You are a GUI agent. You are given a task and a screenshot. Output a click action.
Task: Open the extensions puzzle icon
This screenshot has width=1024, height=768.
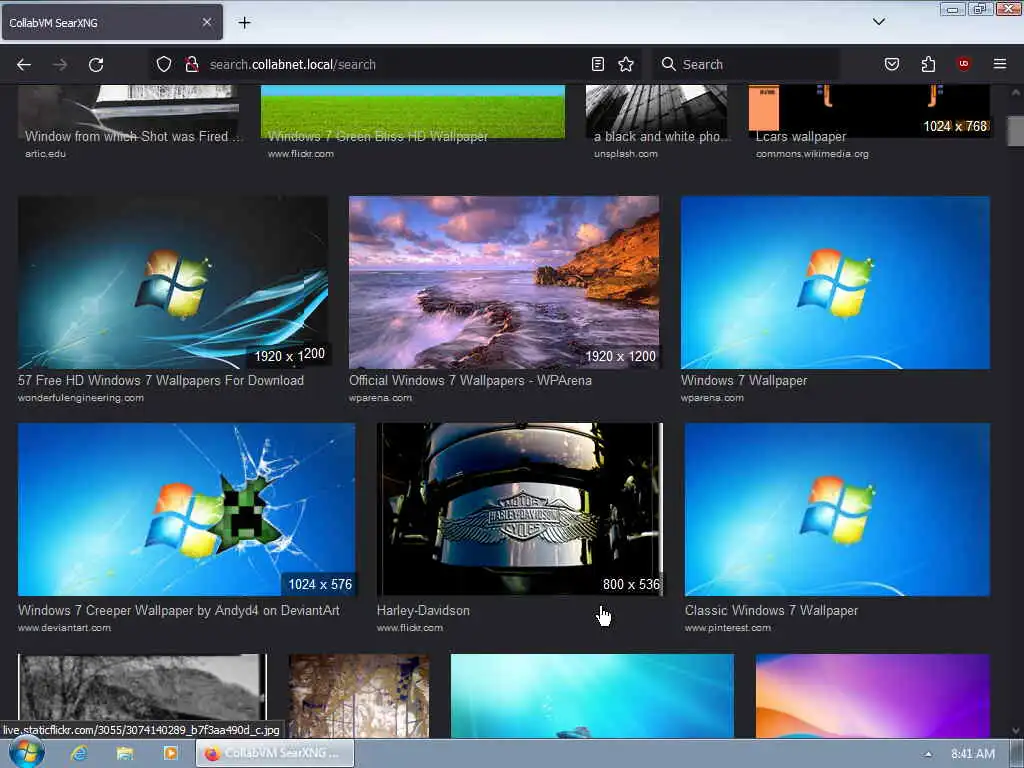click(x=928, y=64)
